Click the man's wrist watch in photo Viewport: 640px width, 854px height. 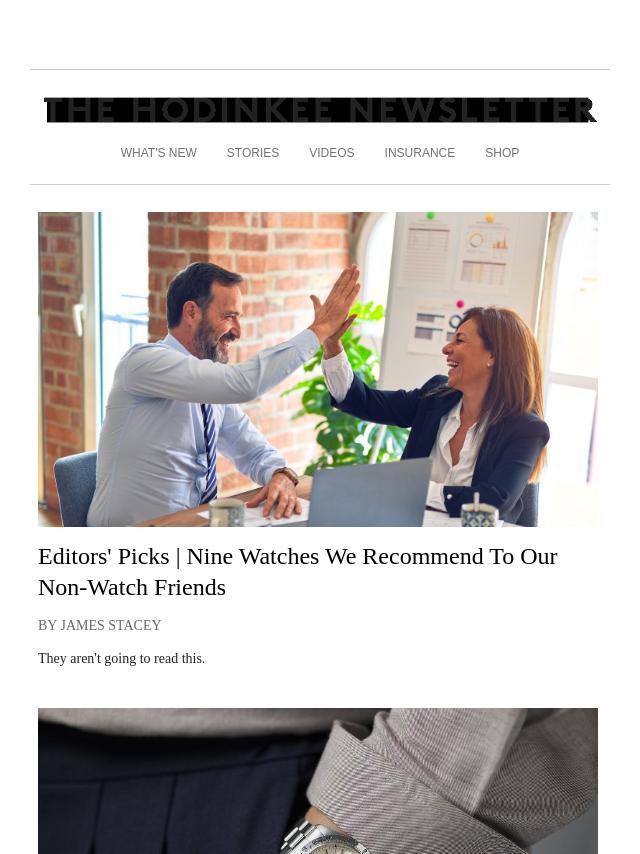click(x=287, y=475)
